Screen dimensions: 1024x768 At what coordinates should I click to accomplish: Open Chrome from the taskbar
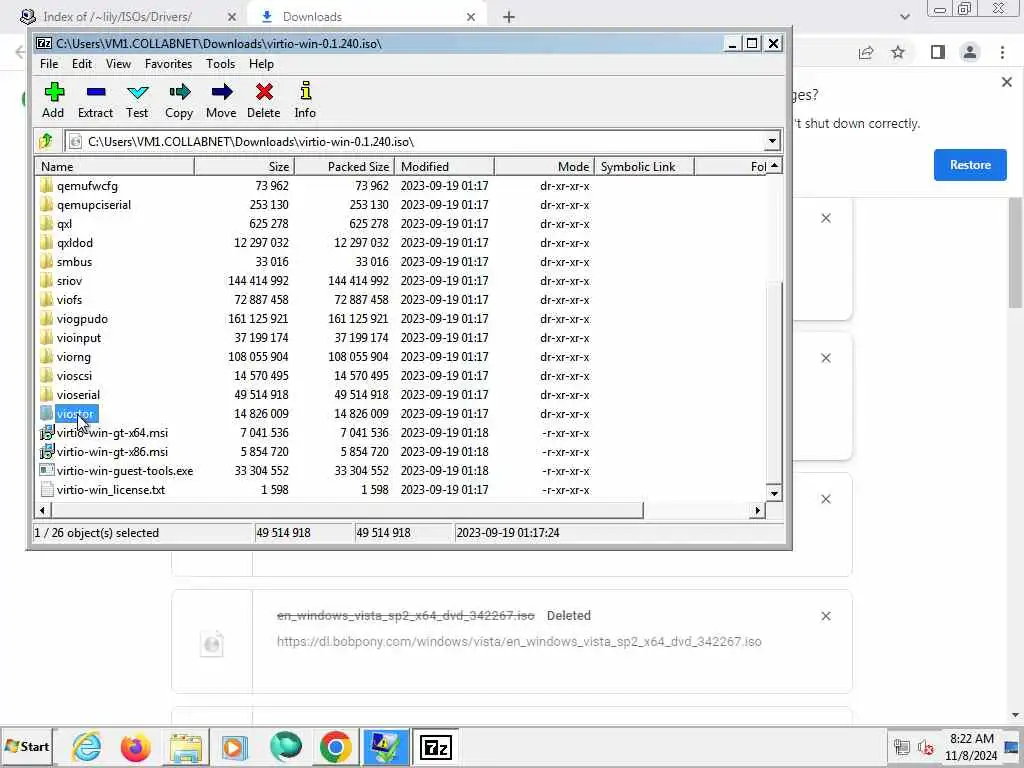pos(335,746)
